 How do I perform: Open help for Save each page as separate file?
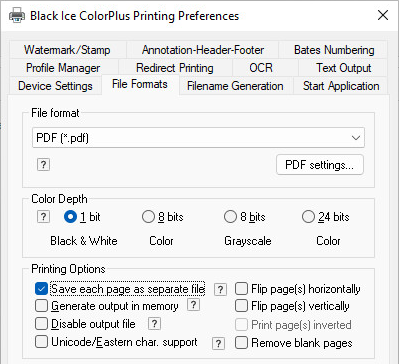[x=220, y=289]
